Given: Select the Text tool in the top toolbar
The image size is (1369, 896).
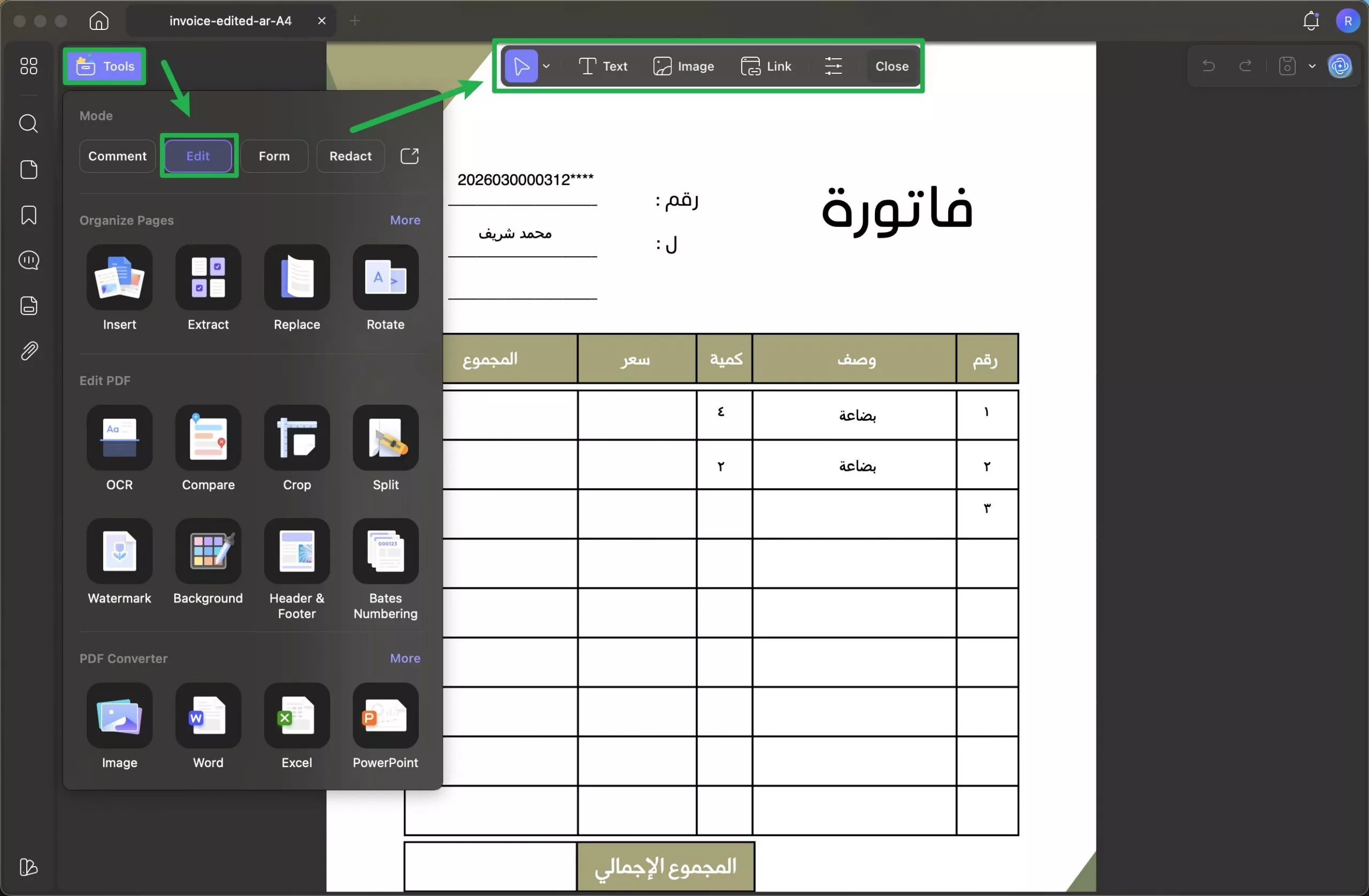Looking at the screenshot, I should click(x=603, y=66).
